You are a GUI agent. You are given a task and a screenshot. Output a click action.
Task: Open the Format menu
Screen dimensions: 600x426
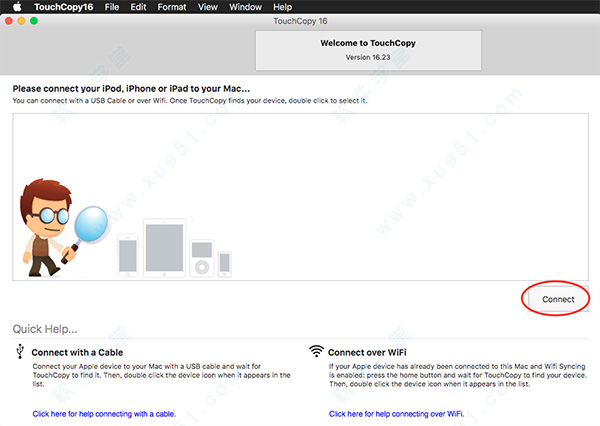pos(172,7)
